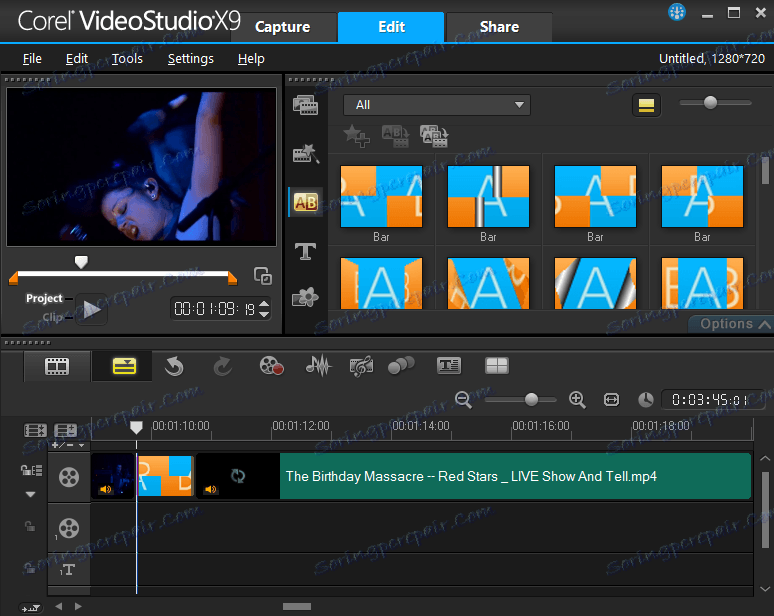Open the Sound Mixer
Viewport: 774px width, 616px height.
319,366
